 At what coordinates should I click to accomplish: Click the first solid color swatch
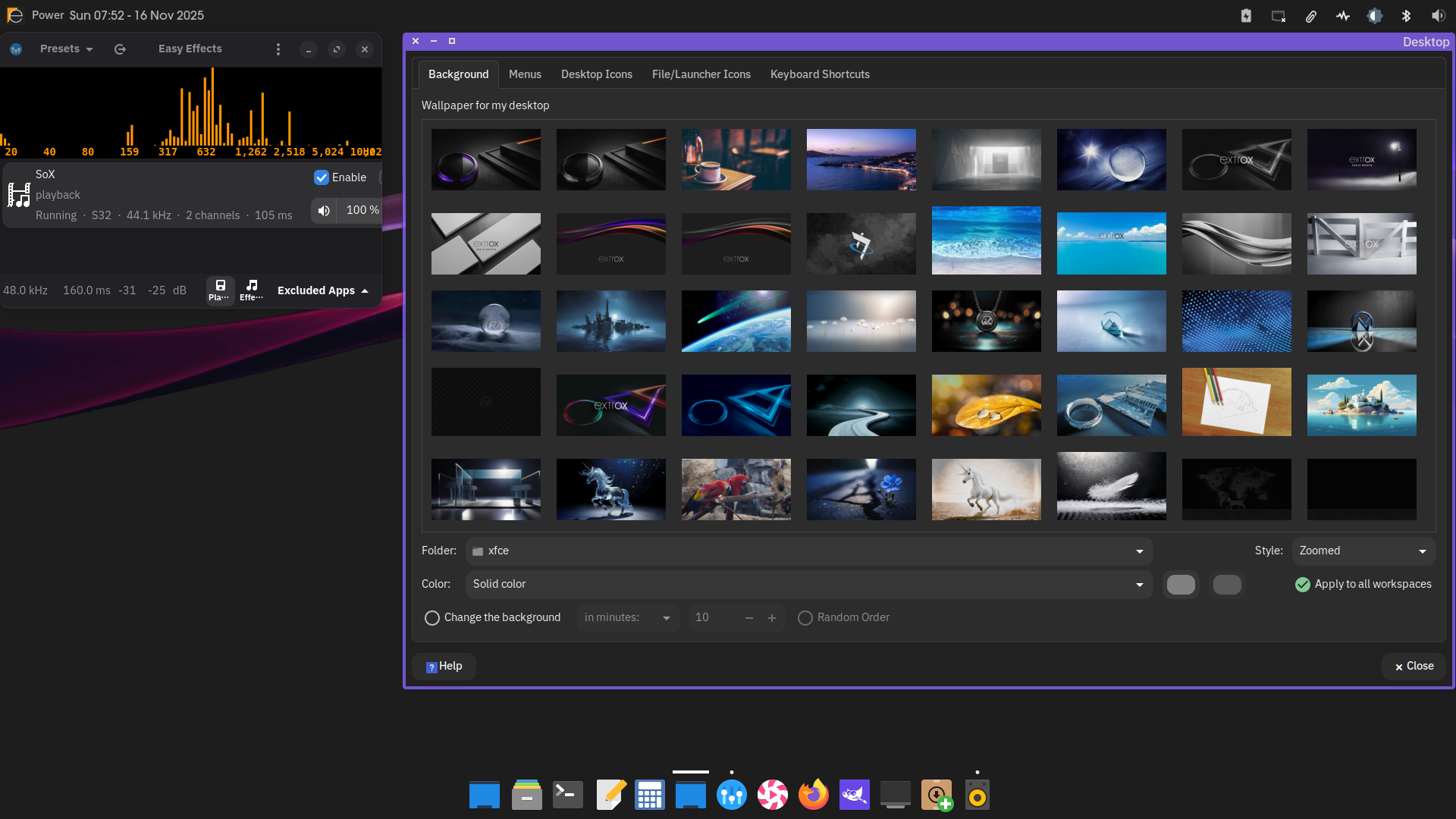point(1181,585)
